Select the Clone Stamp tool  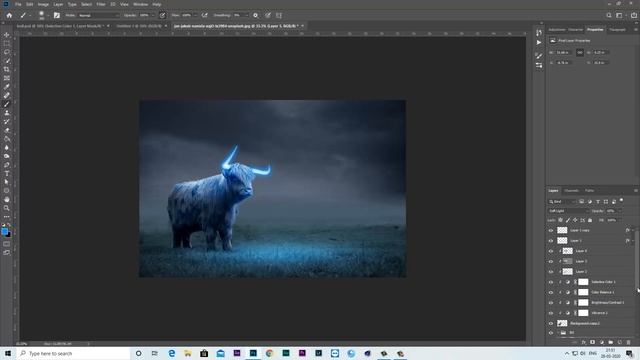[x=7, y=113]
